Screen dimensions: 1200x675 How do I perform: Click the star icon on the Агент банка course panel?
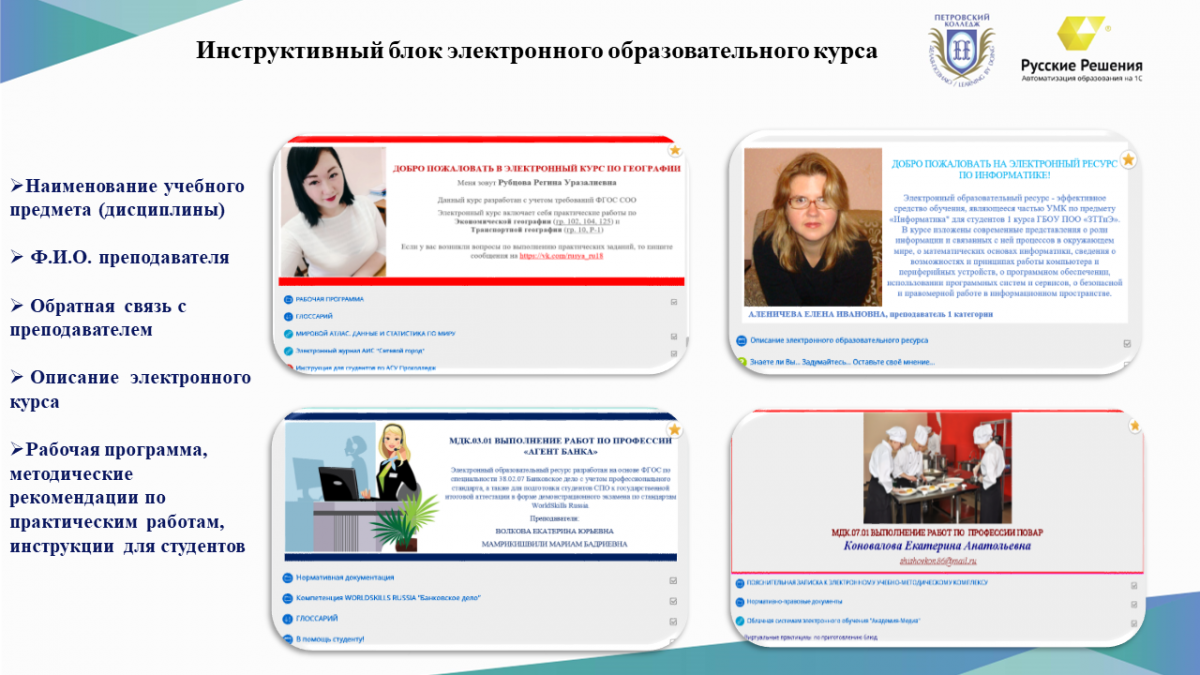pyautogui.click(x=675, y=429)
